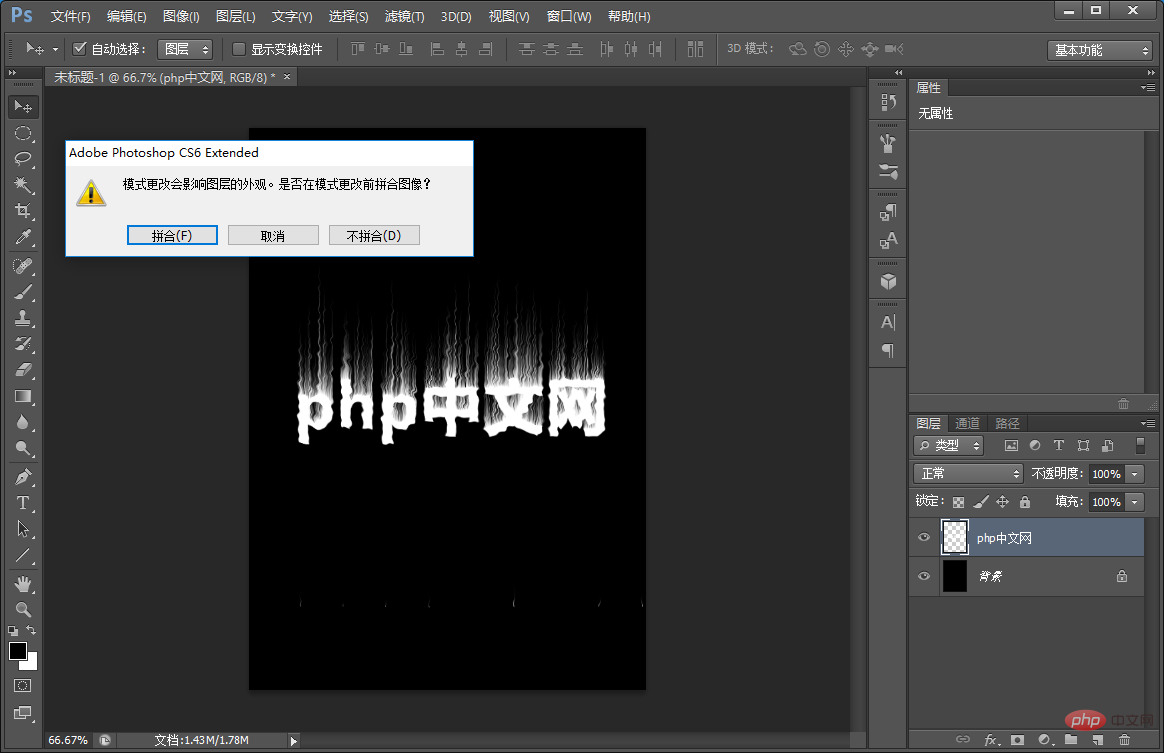Viewport: 1164px width, 753px height.
Task: Select the Dodge tool
Action: coord(23,449)
